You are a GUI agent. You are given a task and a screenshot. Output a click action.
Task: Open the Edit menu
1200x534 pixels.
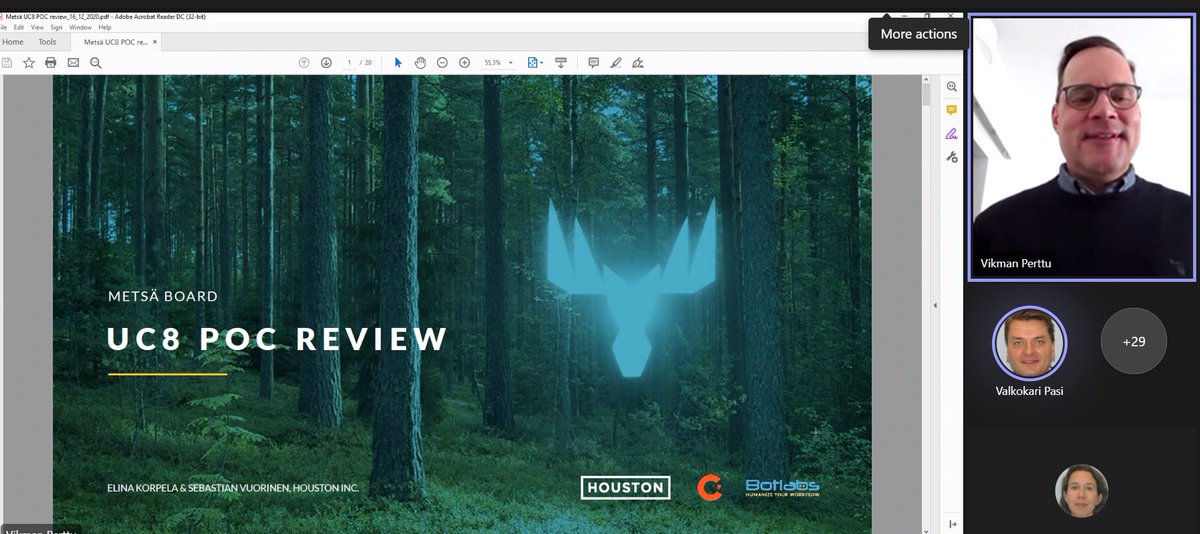(x=19, y=27)
